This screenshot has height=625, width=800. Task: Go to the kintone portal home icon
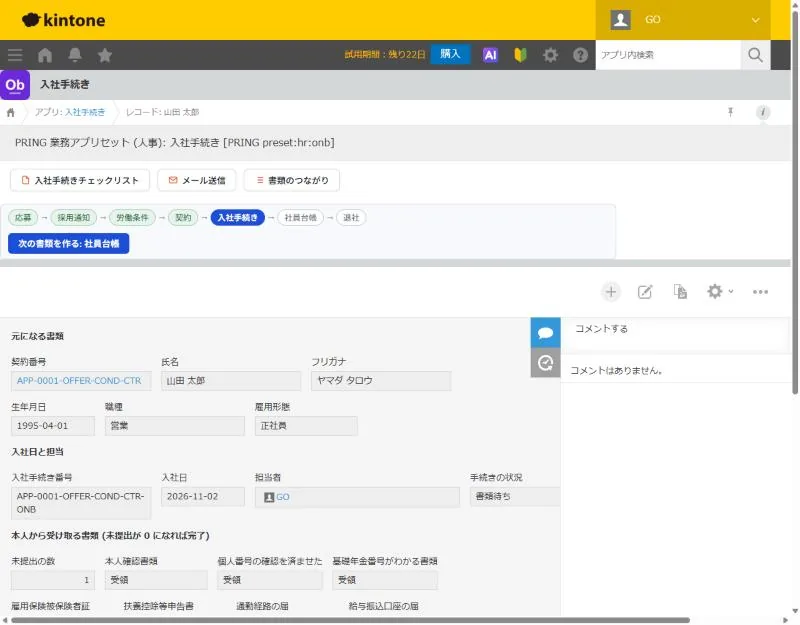pyautogui.click(x=45, y=55)
